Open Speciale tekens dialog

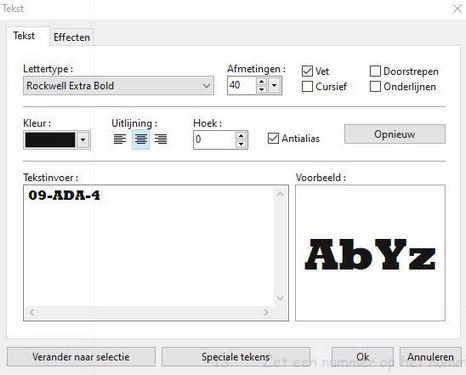(236, 357)
